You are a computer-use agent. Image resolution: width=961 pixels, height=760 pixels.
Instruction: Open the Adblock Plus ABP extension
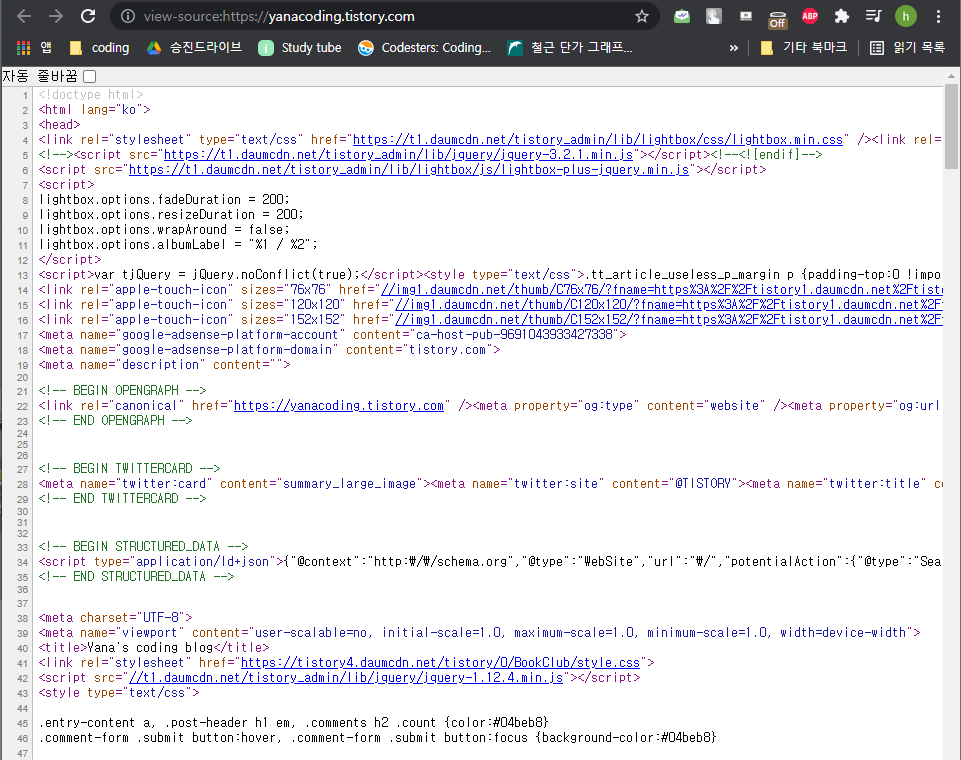pos(810,17)
